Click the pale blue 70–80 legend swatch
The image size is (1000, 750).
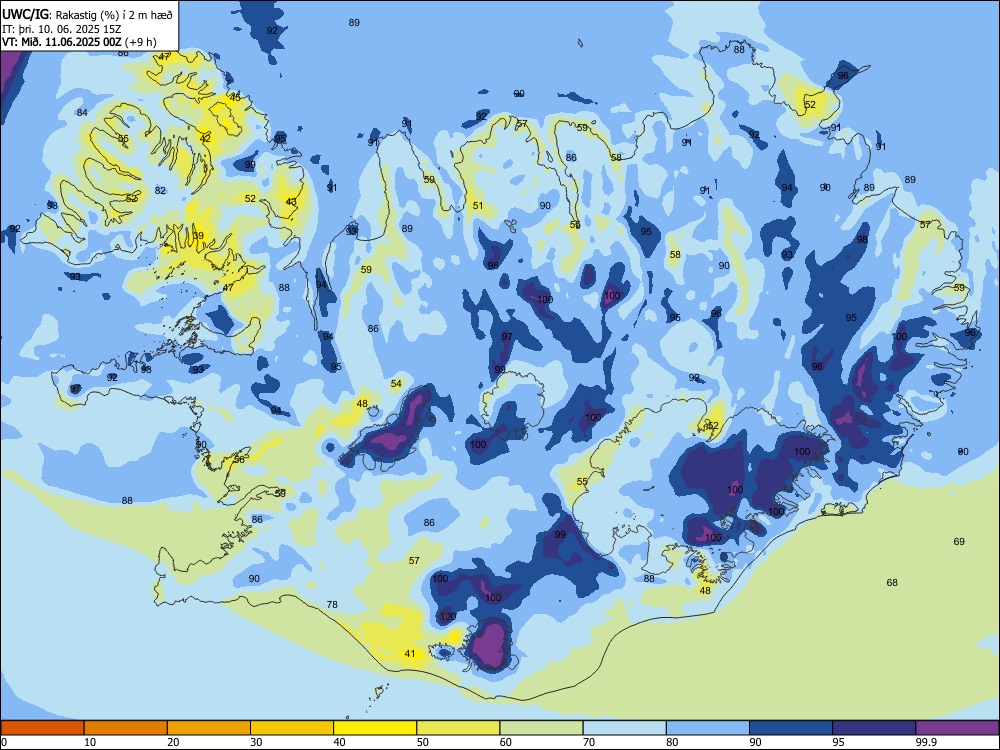[624, 728]
